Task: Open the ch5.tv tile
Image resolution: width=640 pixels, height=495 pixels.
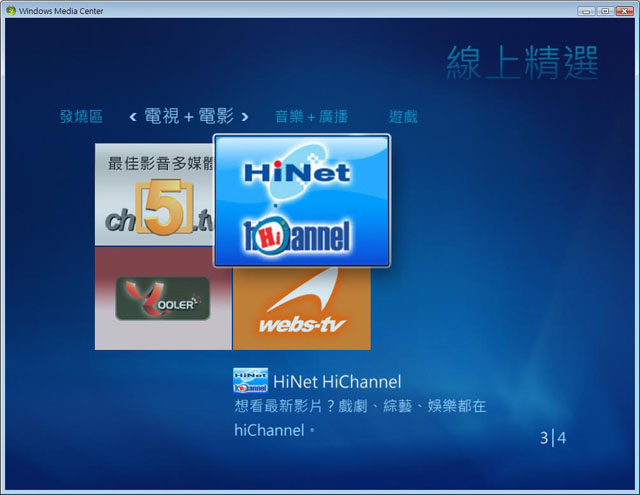Action: (154, 194)
